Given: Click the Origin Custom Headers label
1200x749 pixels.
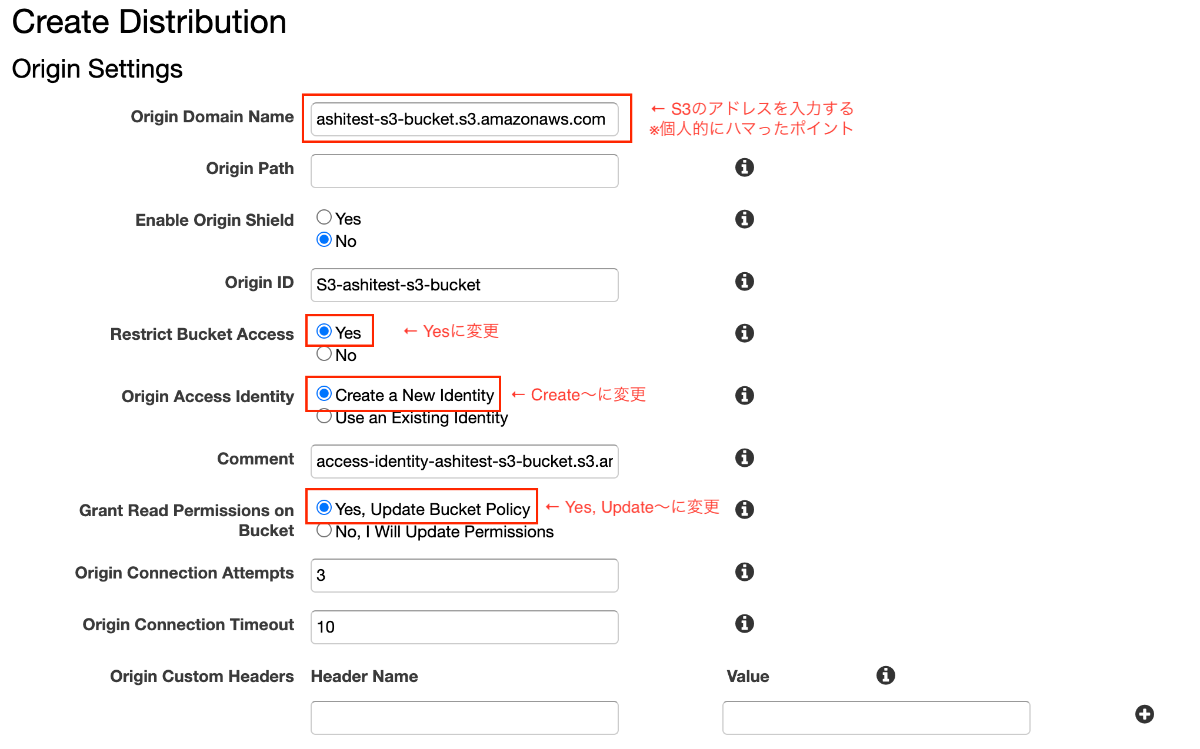Looking at the screenshot, I should (x=202, y=677).
